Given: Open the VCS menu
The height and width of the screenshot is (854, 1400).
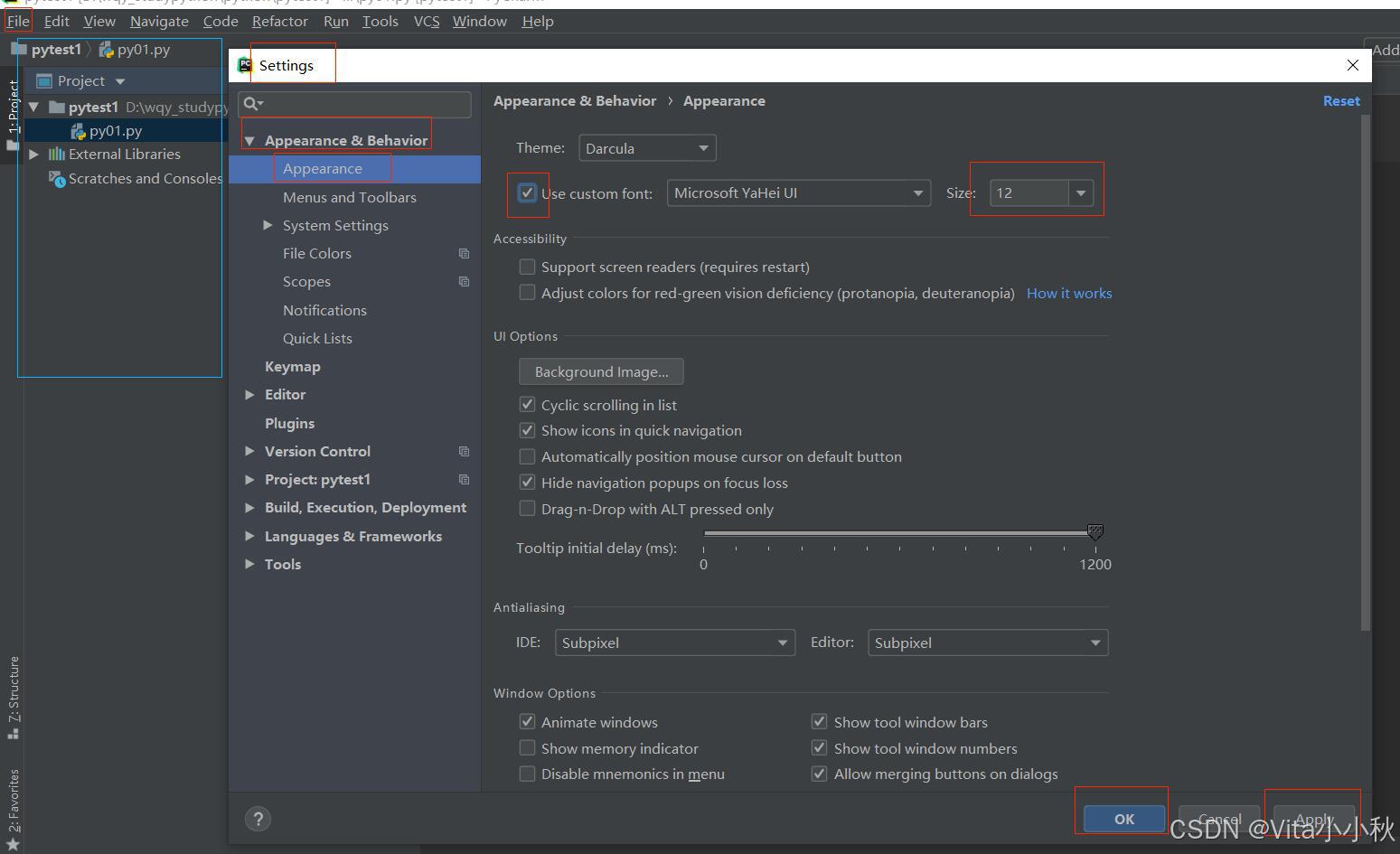Looking at the screenshot, I should 427,21.
